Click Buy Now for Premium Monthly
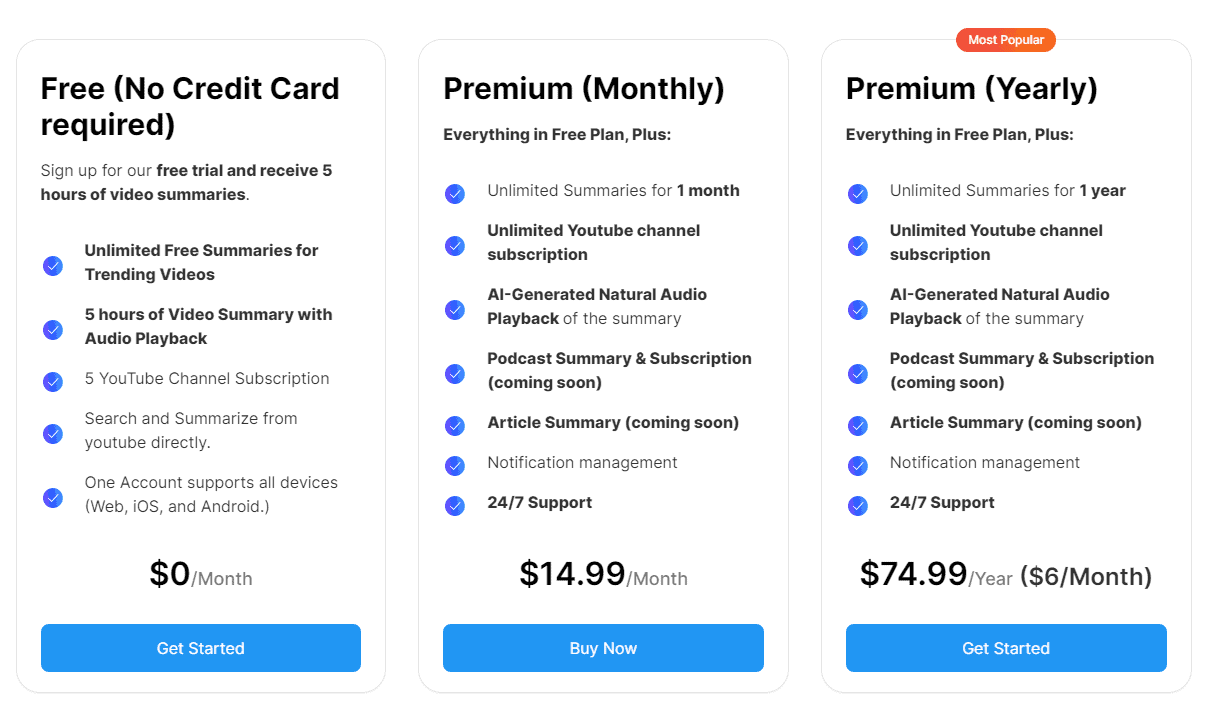 pos(603,648)
